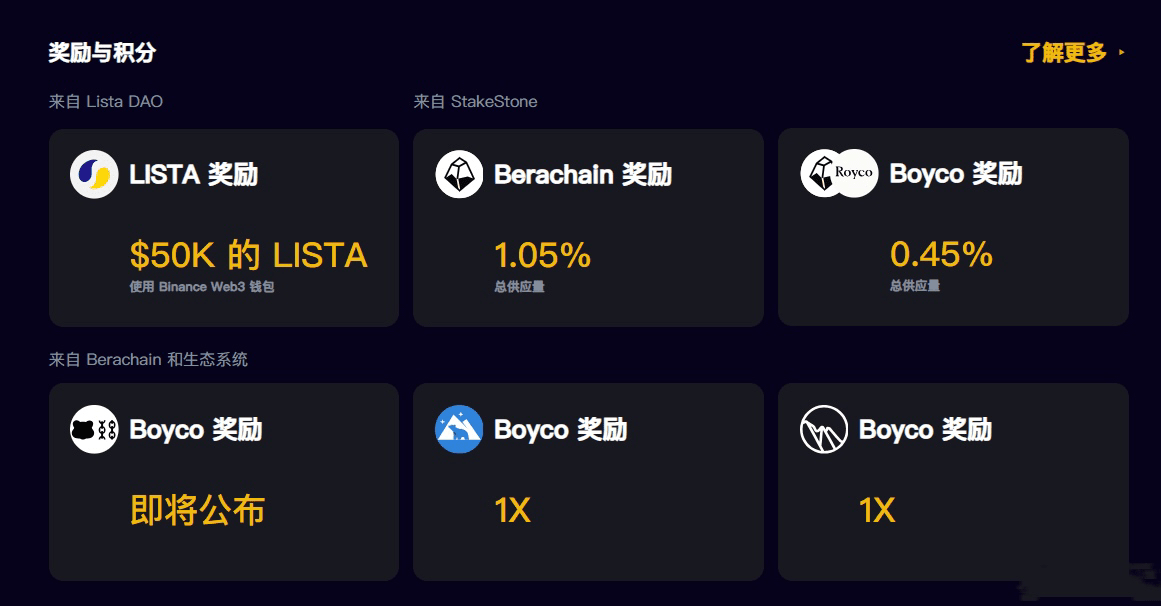Viewport: 1161px width, 606px height.
Task: Click the bear-and-chain Boyco logo icon
Action: (x=94, y=429)
